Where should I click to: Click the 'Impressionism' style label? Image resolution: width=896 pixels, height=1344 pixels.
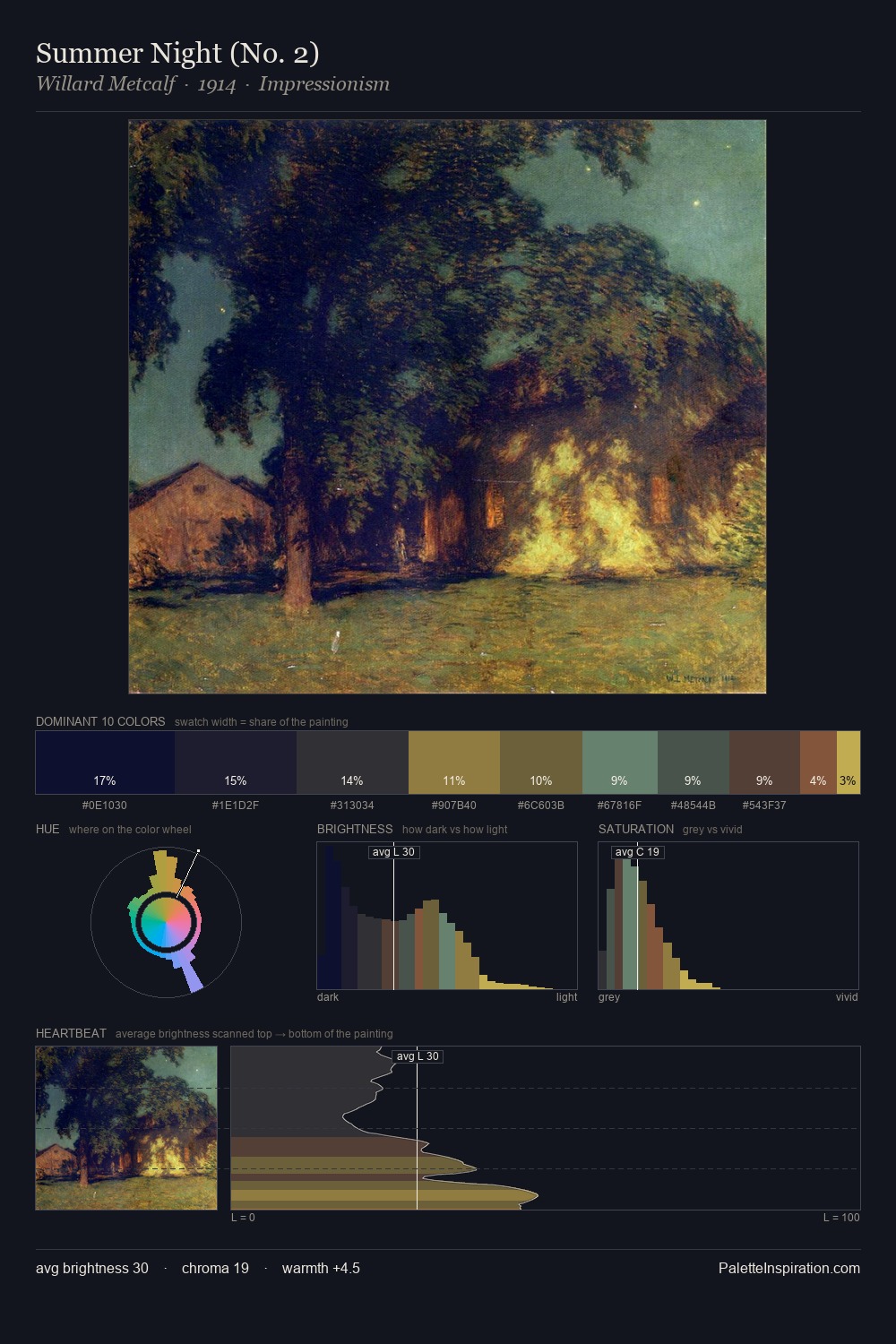[x=324, y=84]
